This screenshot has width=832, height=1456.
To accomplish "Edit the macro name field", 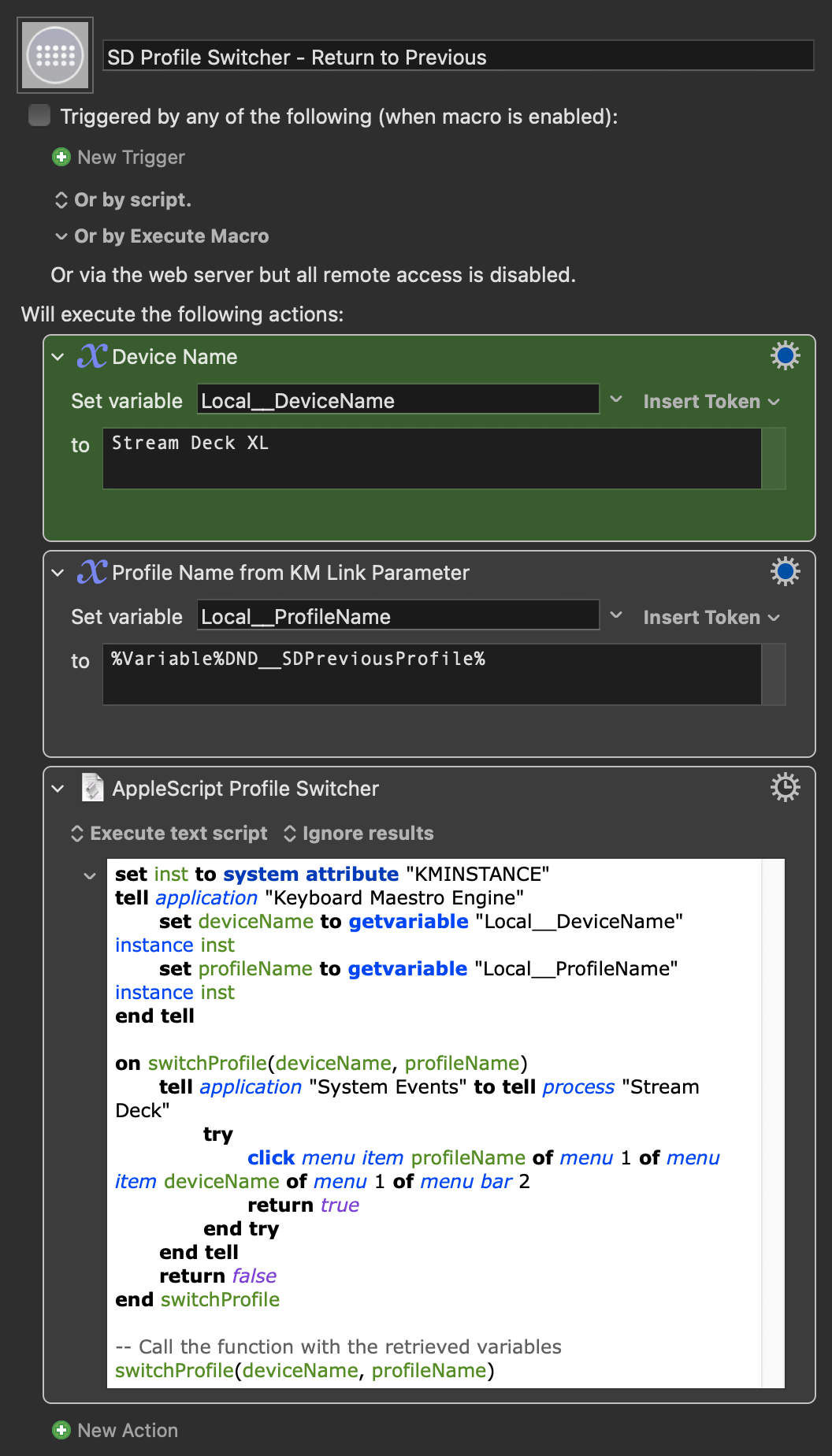I will (459, 57).
